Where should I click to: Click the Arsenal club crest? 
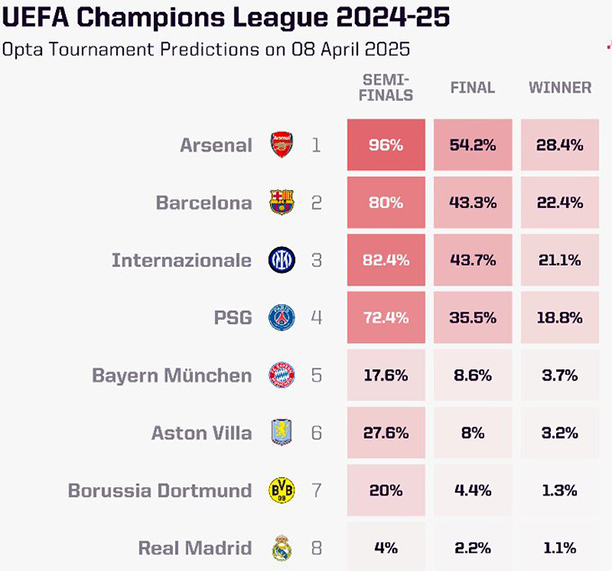282,145
